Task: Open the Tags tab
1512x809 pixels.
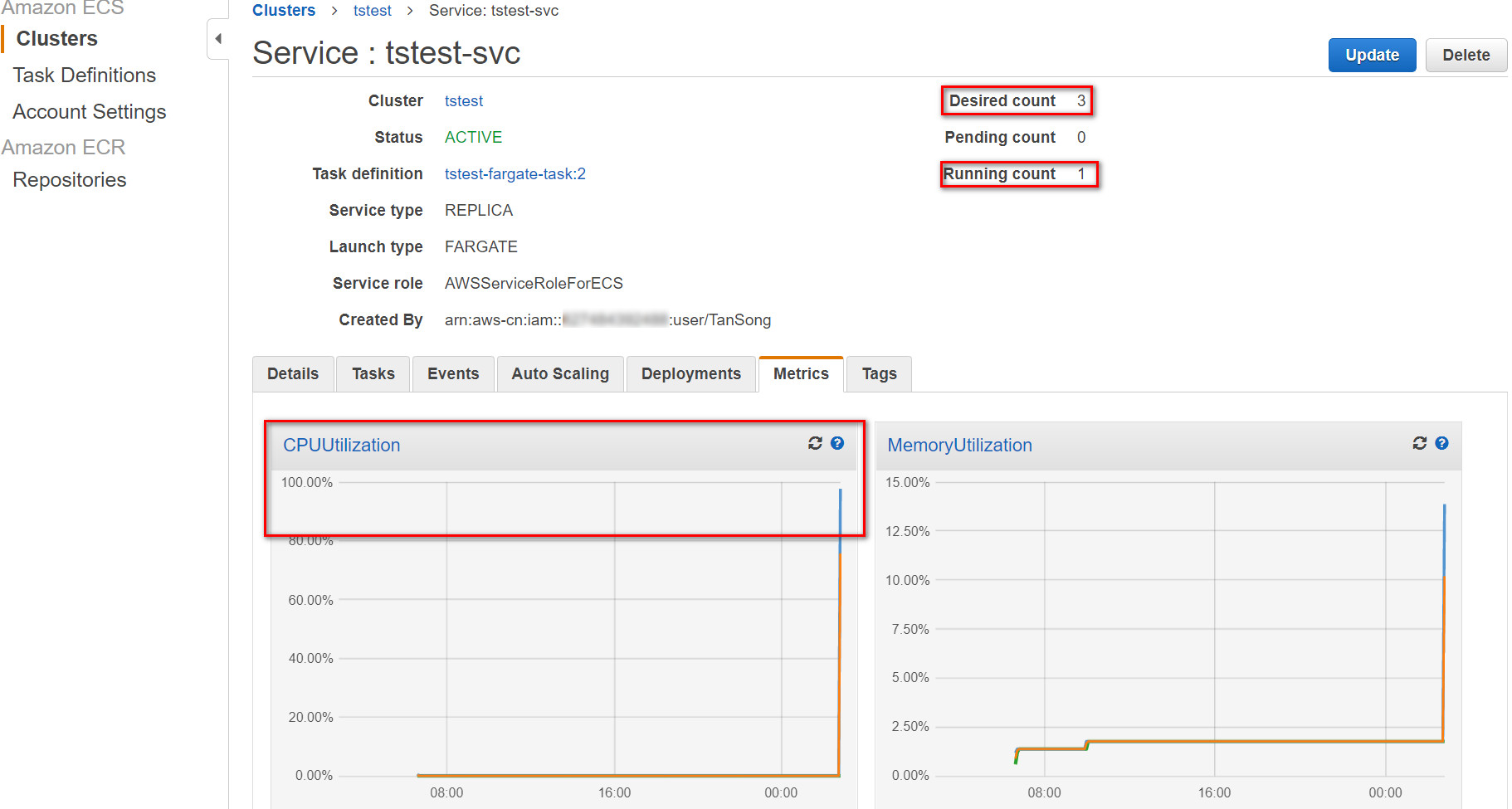Action: (x=880, y=374)
